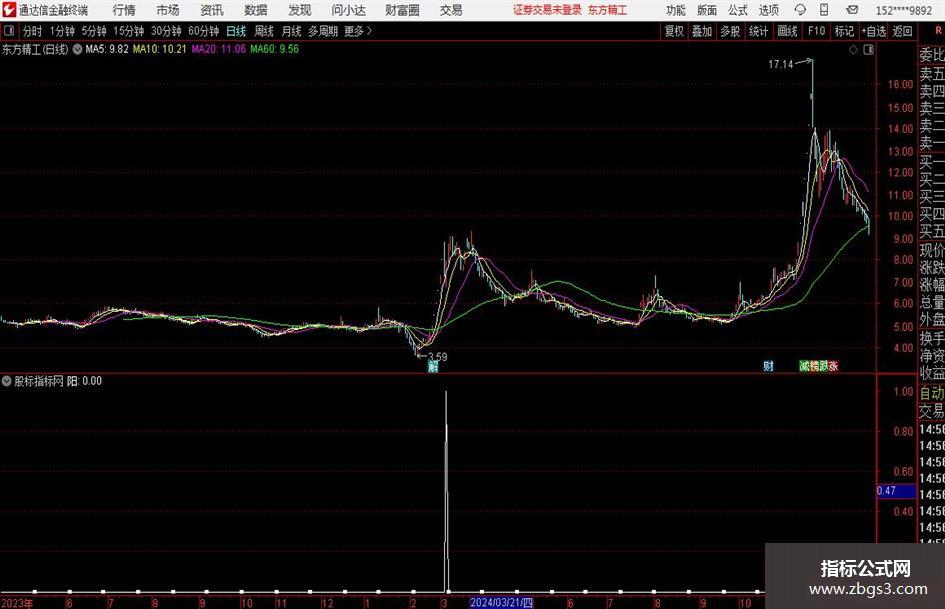This screenshot has height=609, width=945.
Task: Click the MA5: 9.82 value
Action: click(x=107, y=49)
